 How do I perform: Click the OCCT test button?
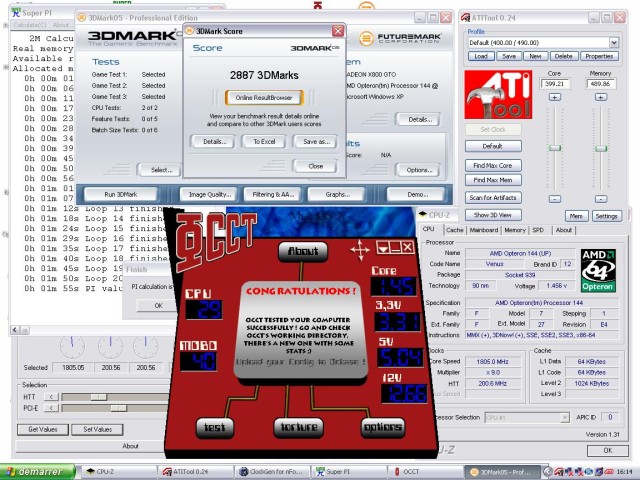coord(214,427)
